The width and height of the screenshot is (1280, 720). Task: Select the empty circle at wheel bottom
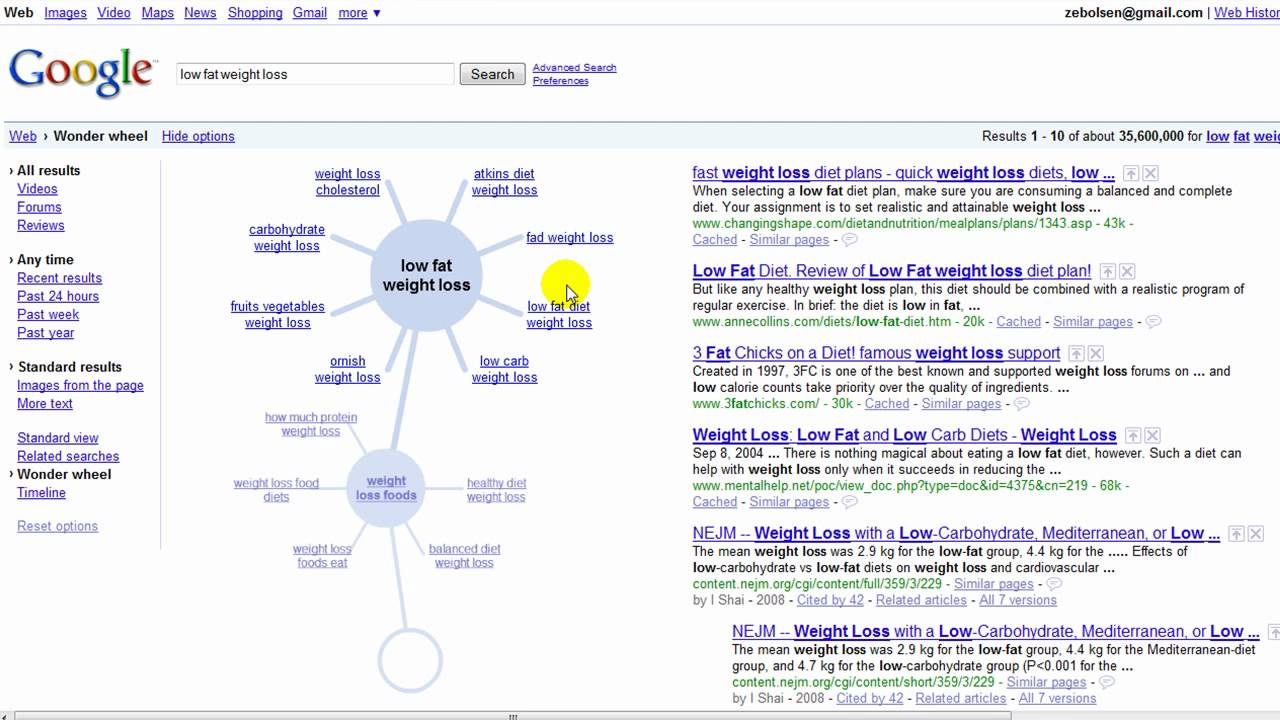[x=410, y=660]
